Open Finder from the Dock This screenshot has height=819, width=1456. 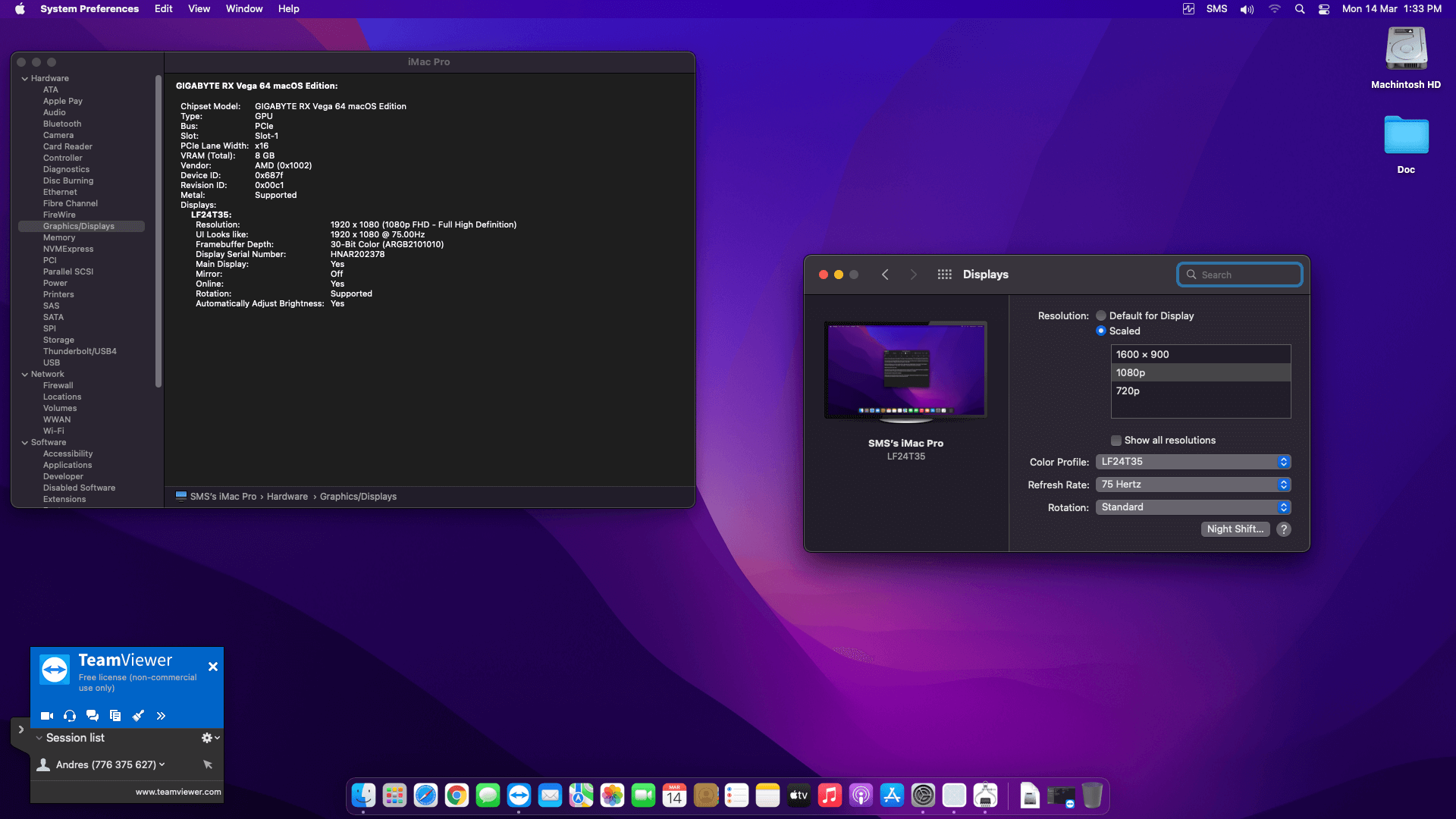(363, 795)
